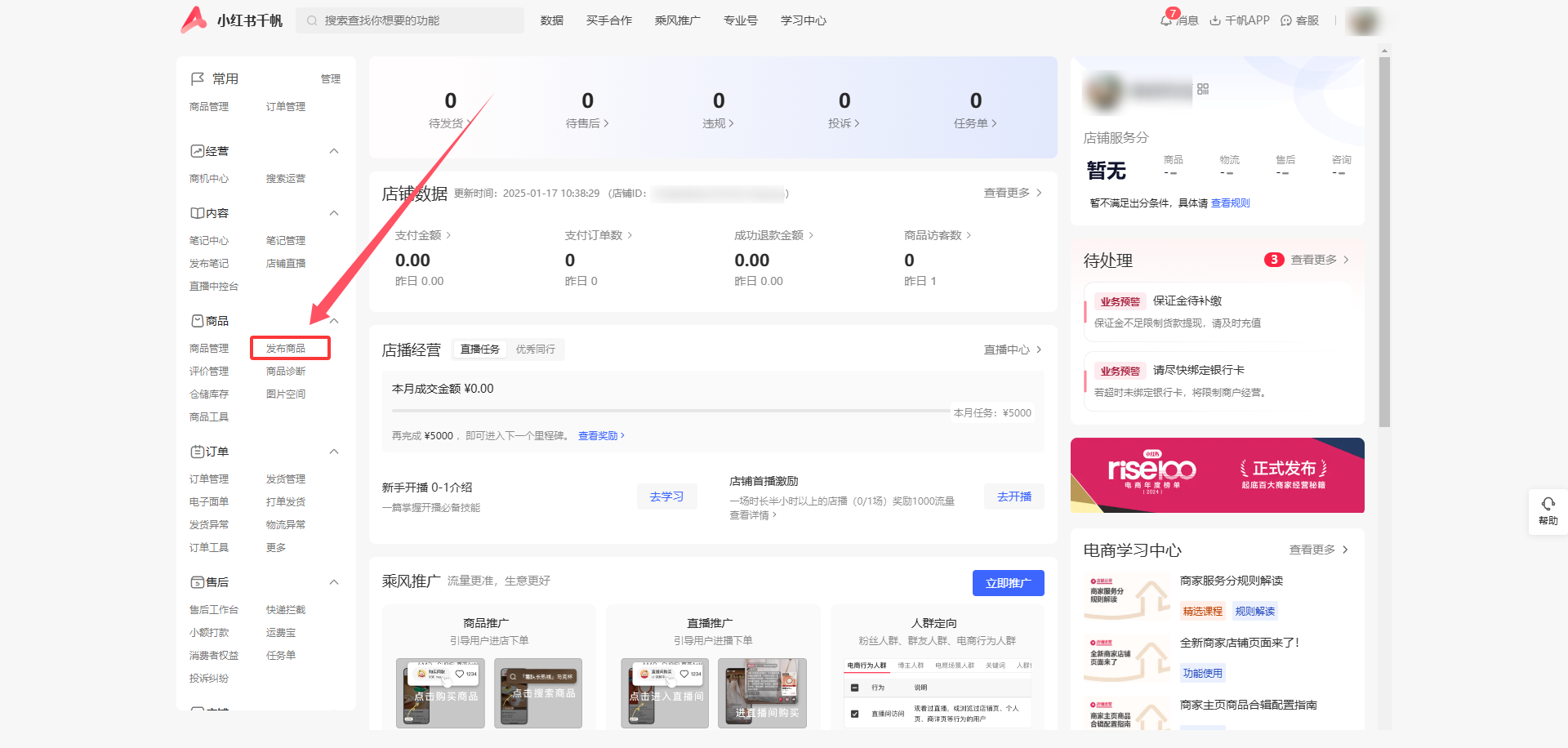Open 乘风推广 in the top navigation
The width and height of the screenshot is (1568, 748).
(677, 20)
